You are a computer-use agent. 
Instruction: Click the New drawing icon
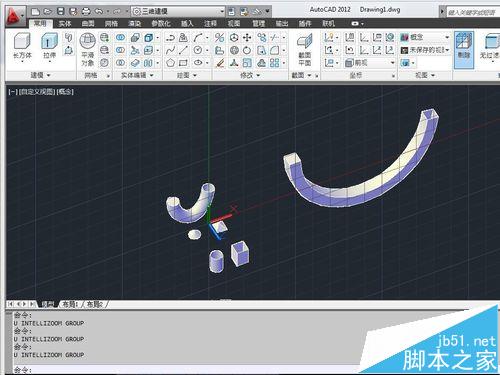(35, 12)
